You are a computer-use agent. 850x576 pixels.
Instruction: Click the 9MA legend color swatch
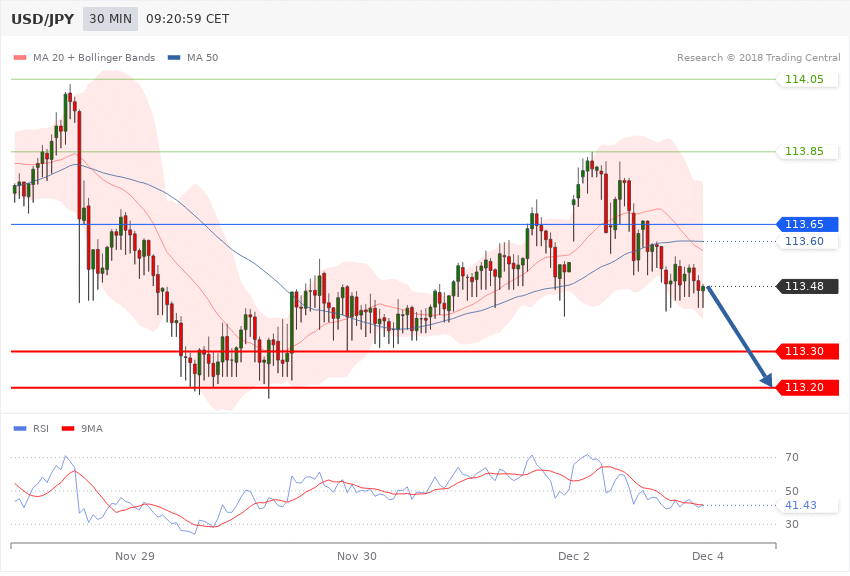click(x=68, y=429)
